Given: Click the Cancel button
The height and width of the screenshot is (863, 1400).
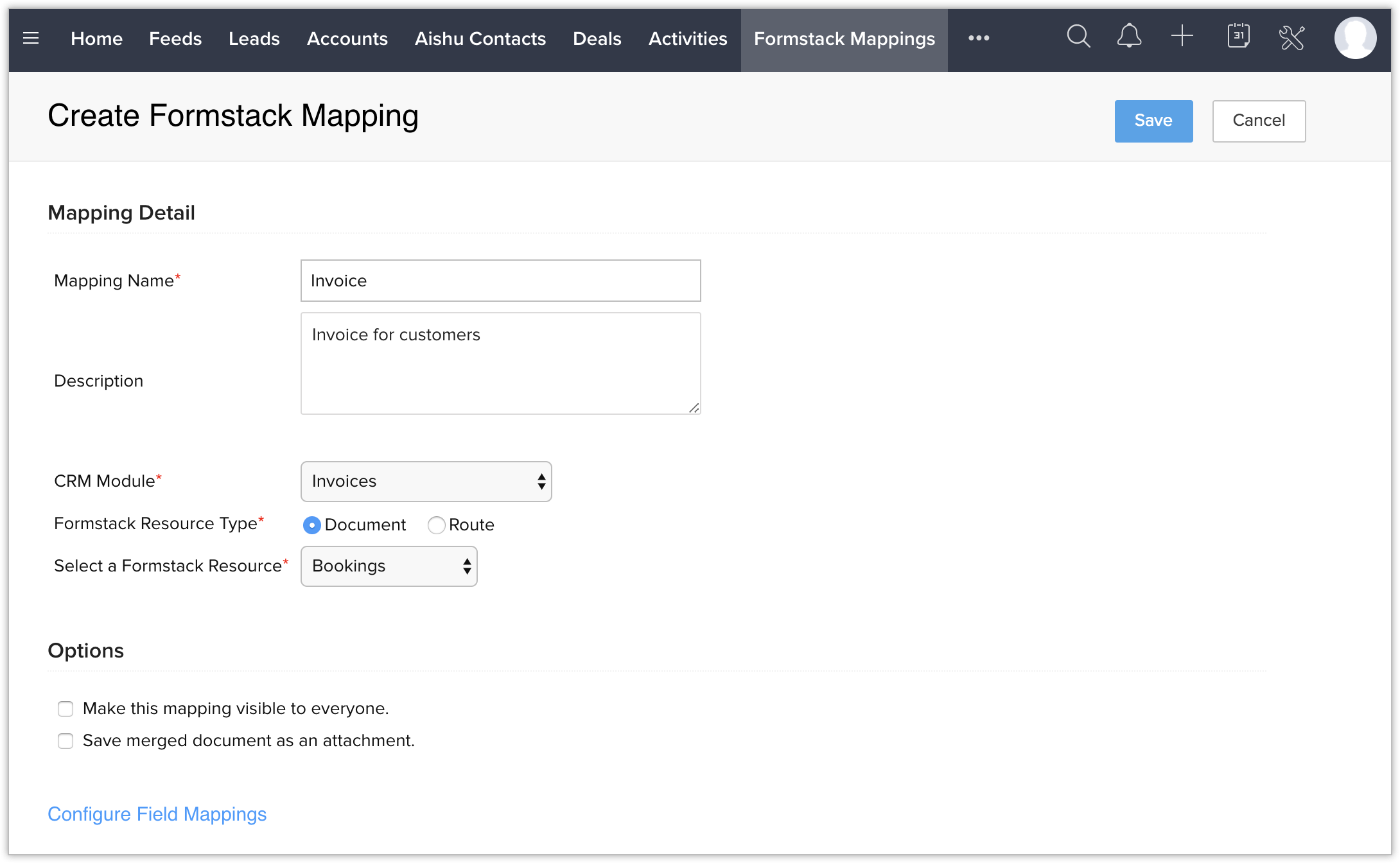Looking at the screenshot, I should [x=1259, y=121].
